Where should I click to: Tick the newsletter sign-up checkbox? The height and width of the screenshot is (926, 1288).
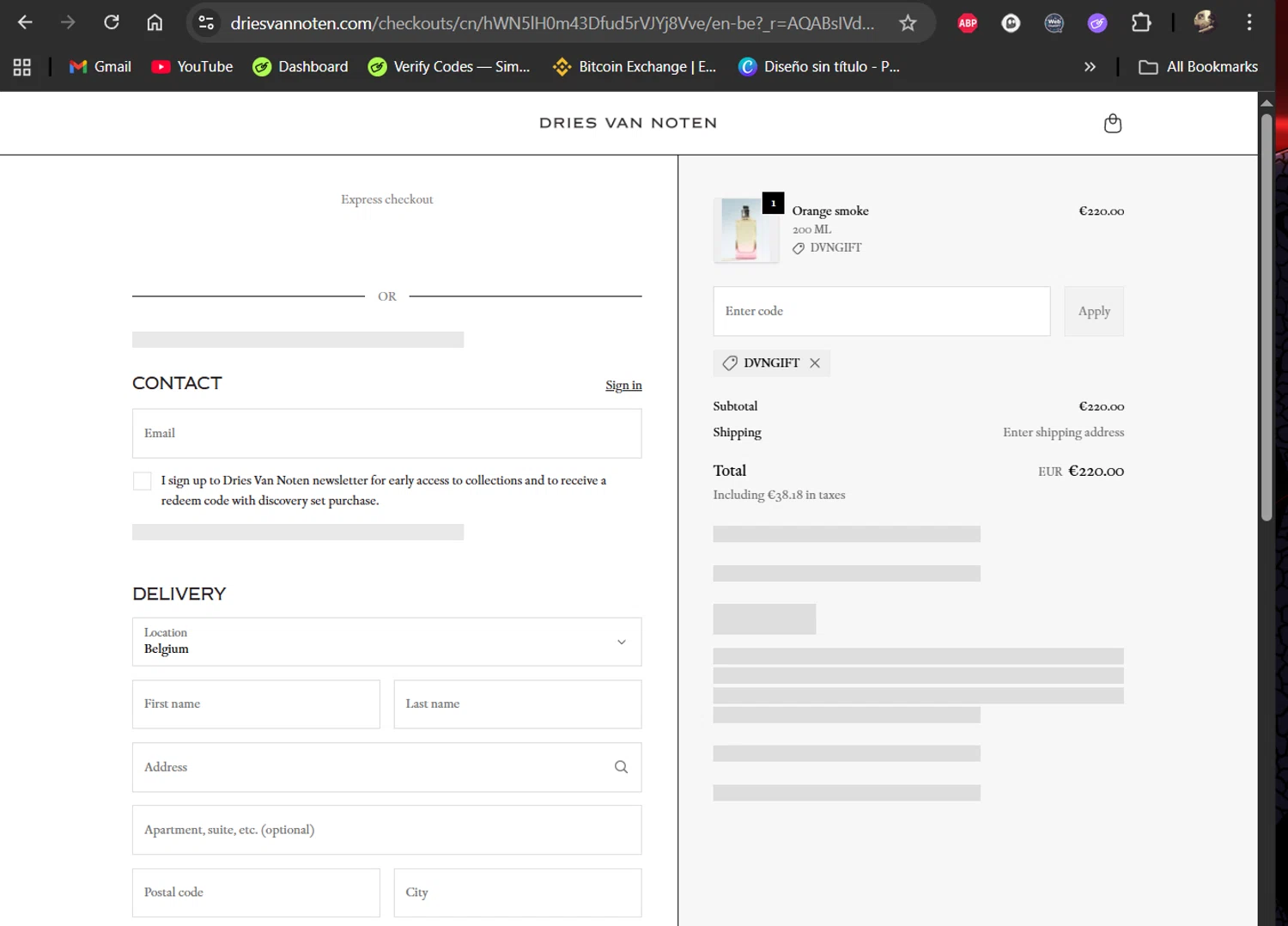pos(143,481)
